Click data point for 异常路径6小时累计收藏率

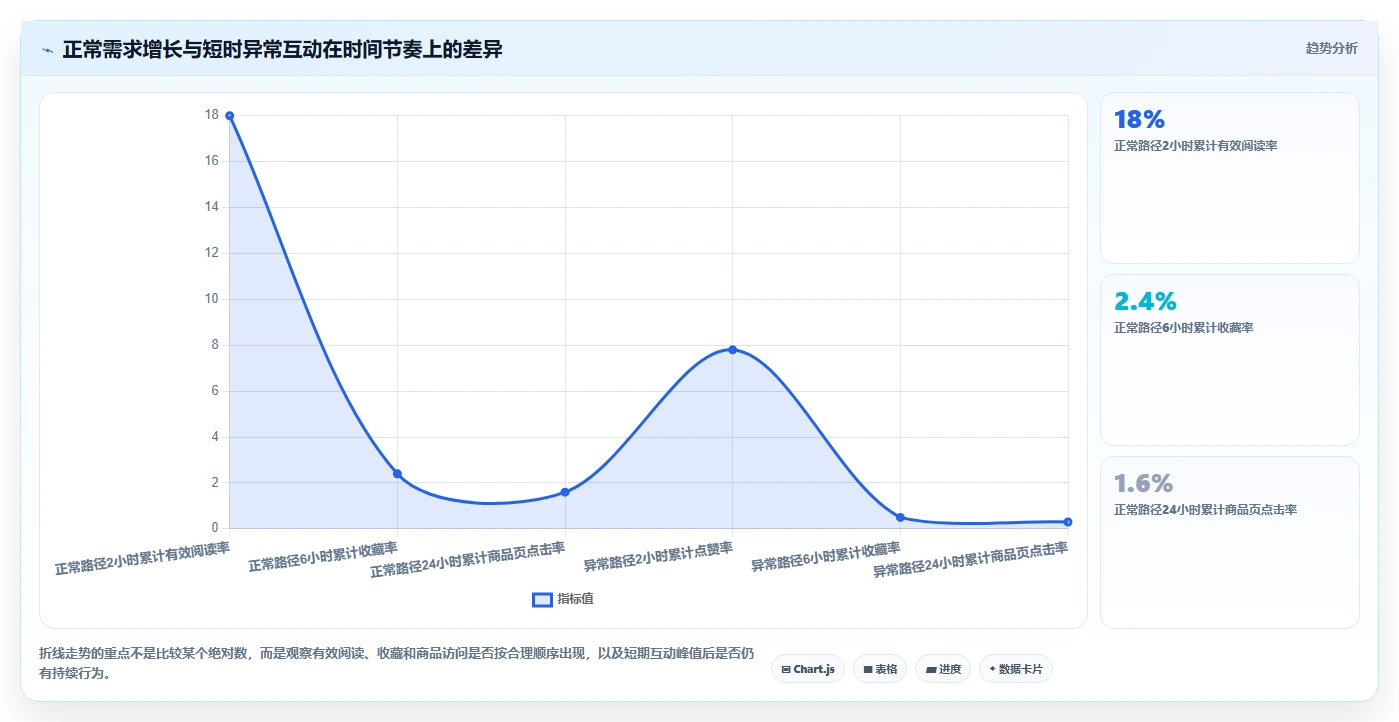[900, 517]
